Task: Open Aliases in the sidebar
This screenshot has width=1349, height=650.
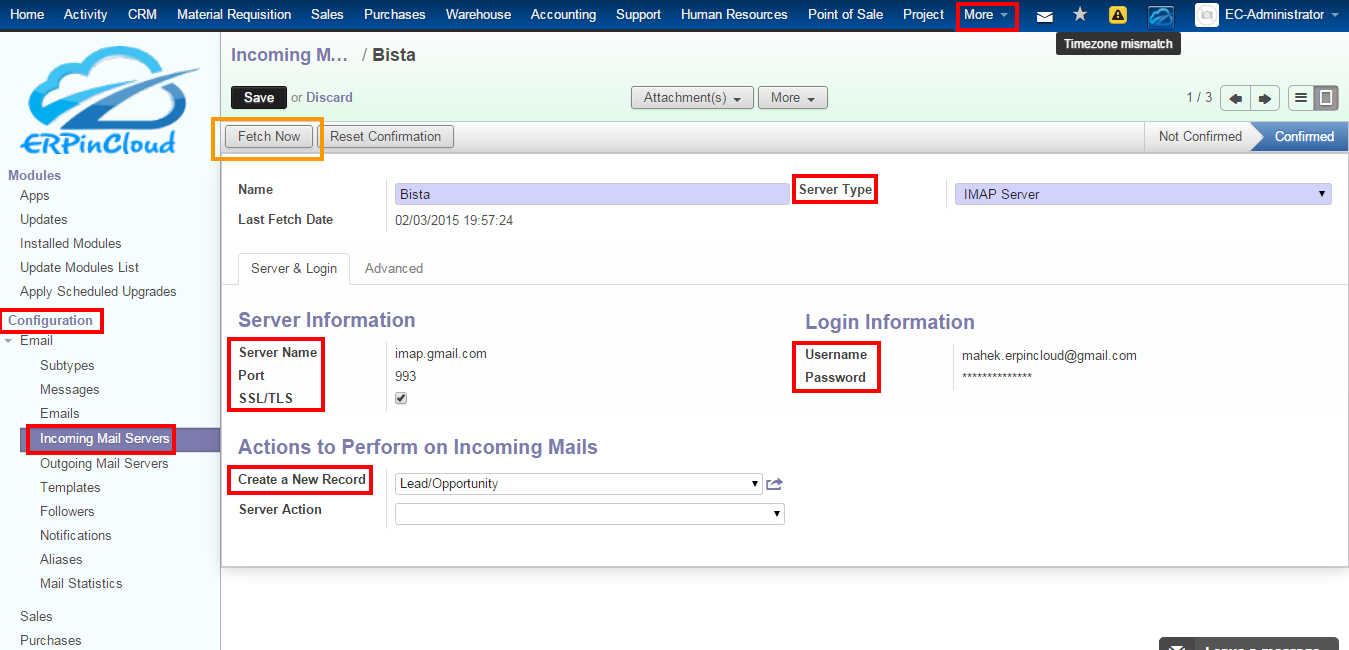Action: click(61, 560)
